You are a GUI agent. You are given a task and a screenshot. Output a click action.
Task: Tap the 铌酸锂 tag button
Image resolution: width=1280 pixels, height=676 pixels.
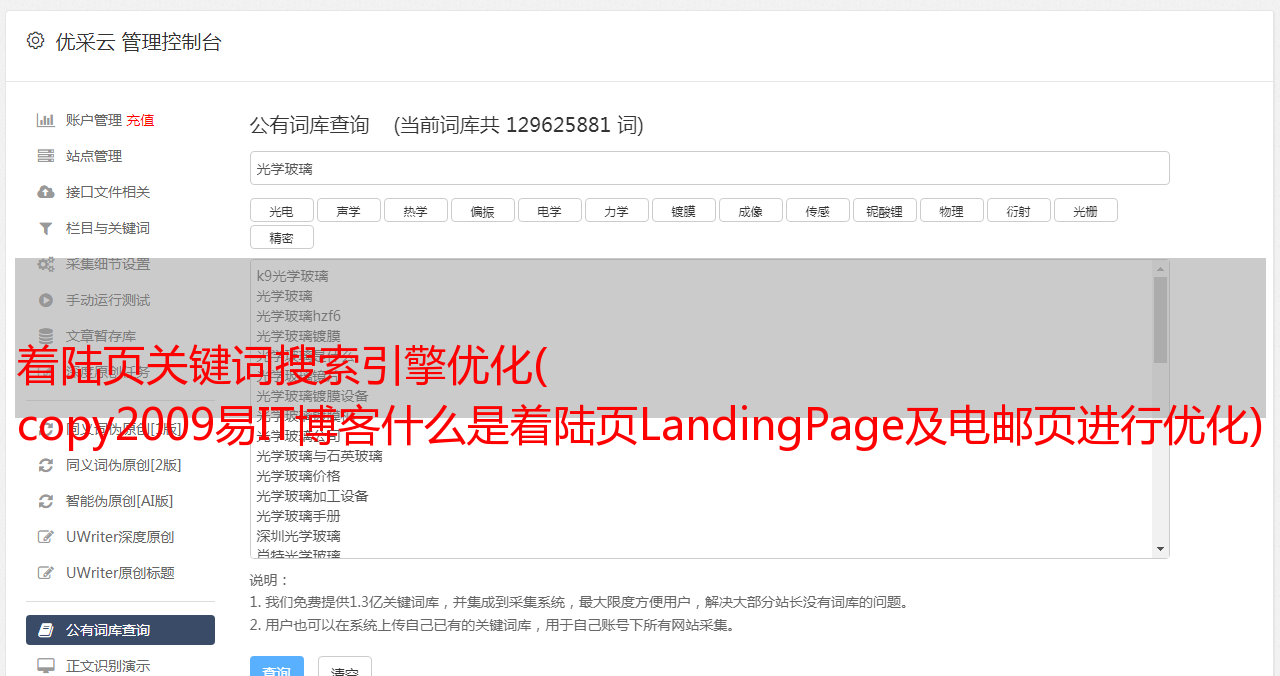885,210
